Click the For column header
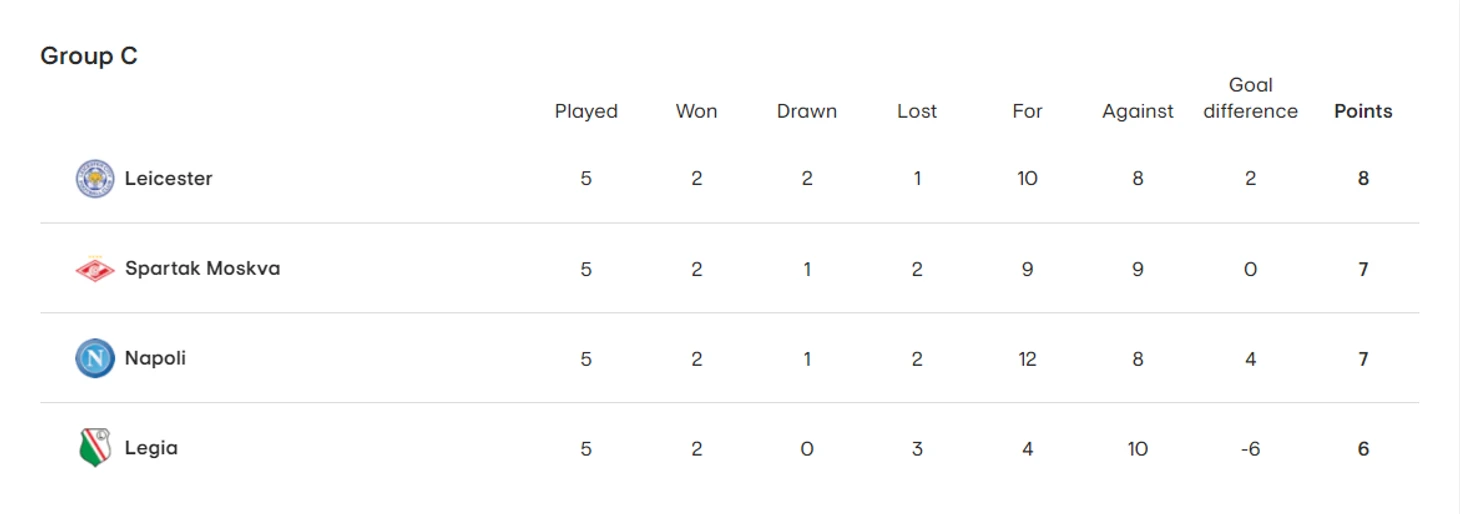The width and height of the screenshot is (1460, 514). click(x=1027, y=111)
